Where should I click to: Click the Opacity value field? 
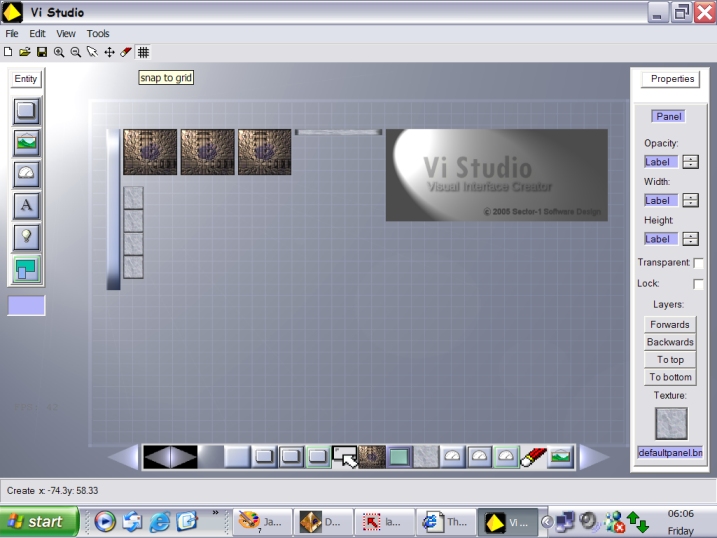tap(660, 162)
